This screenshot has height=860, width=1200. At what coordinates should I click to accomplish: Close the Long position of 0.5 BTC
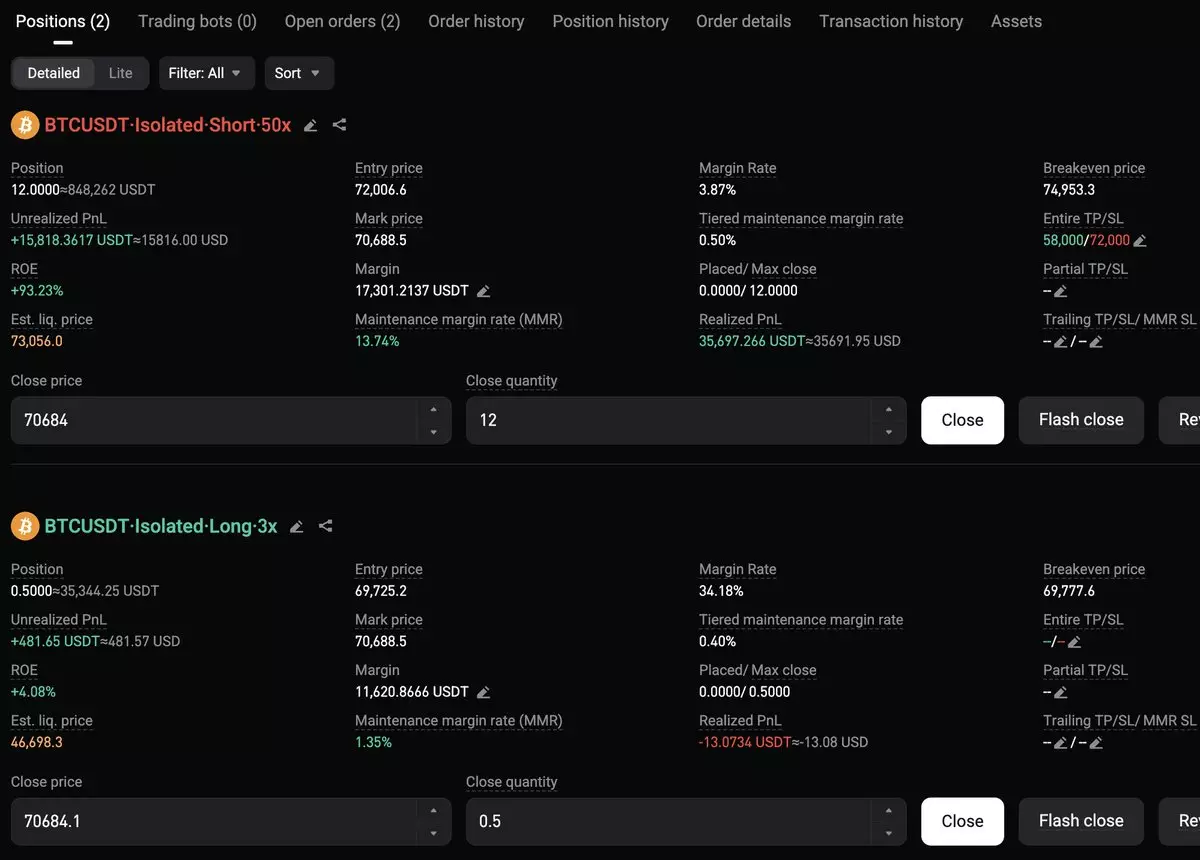point(962,821)
